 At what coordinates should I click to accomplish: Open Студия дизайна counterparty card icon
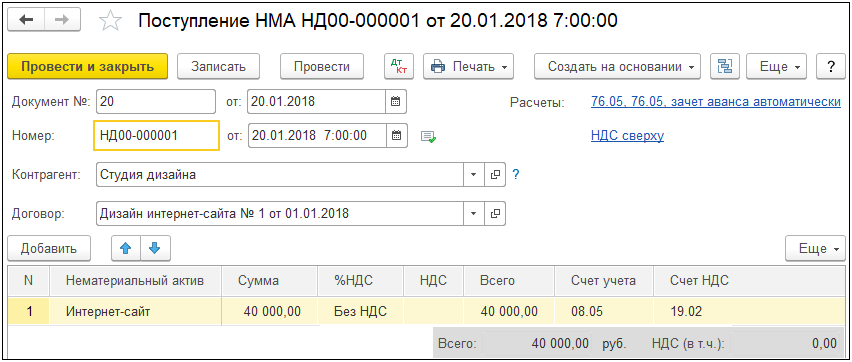click(x=494, y=175)
